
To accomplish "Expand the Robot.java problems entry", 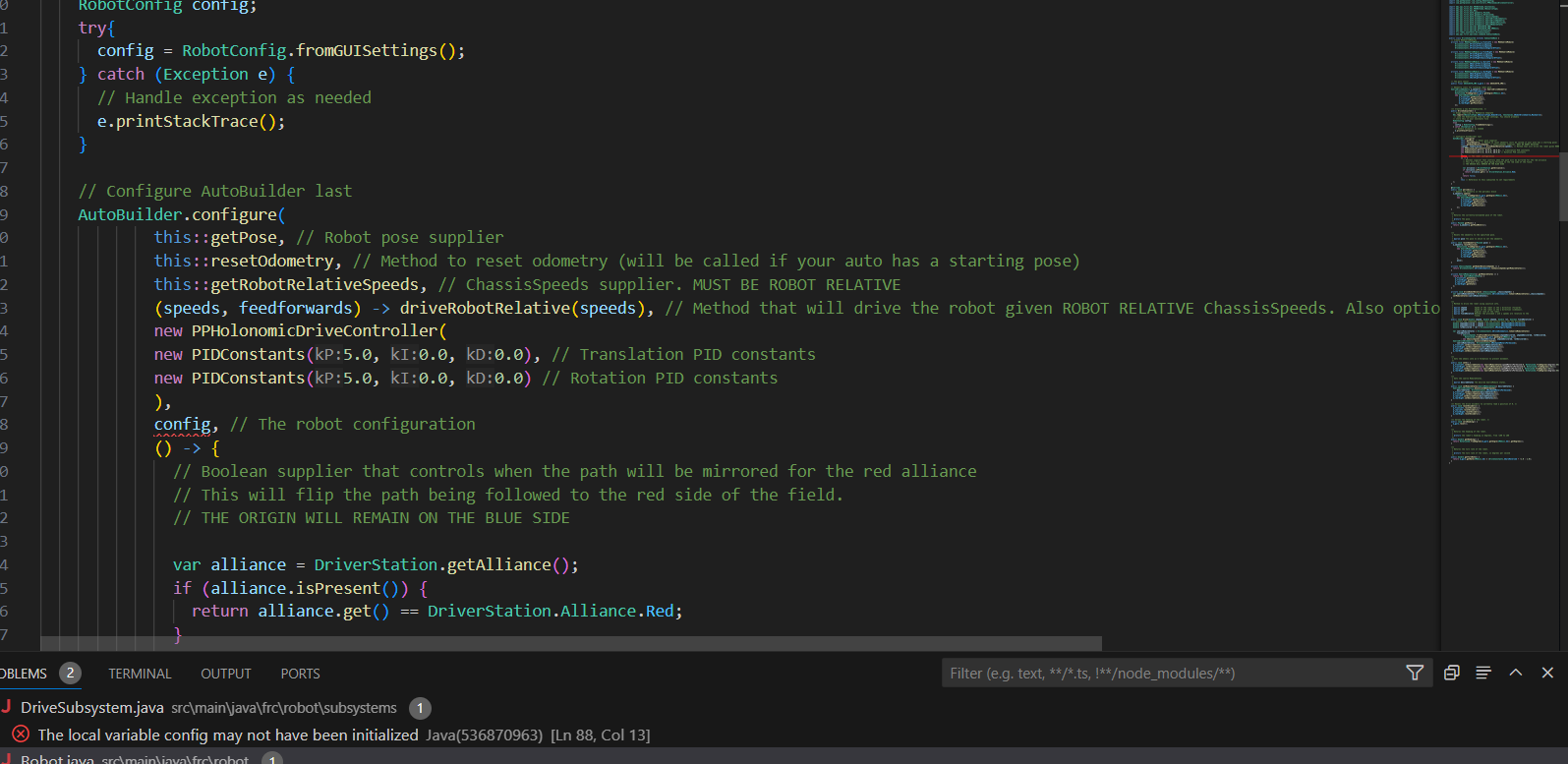I will point(57,759).
